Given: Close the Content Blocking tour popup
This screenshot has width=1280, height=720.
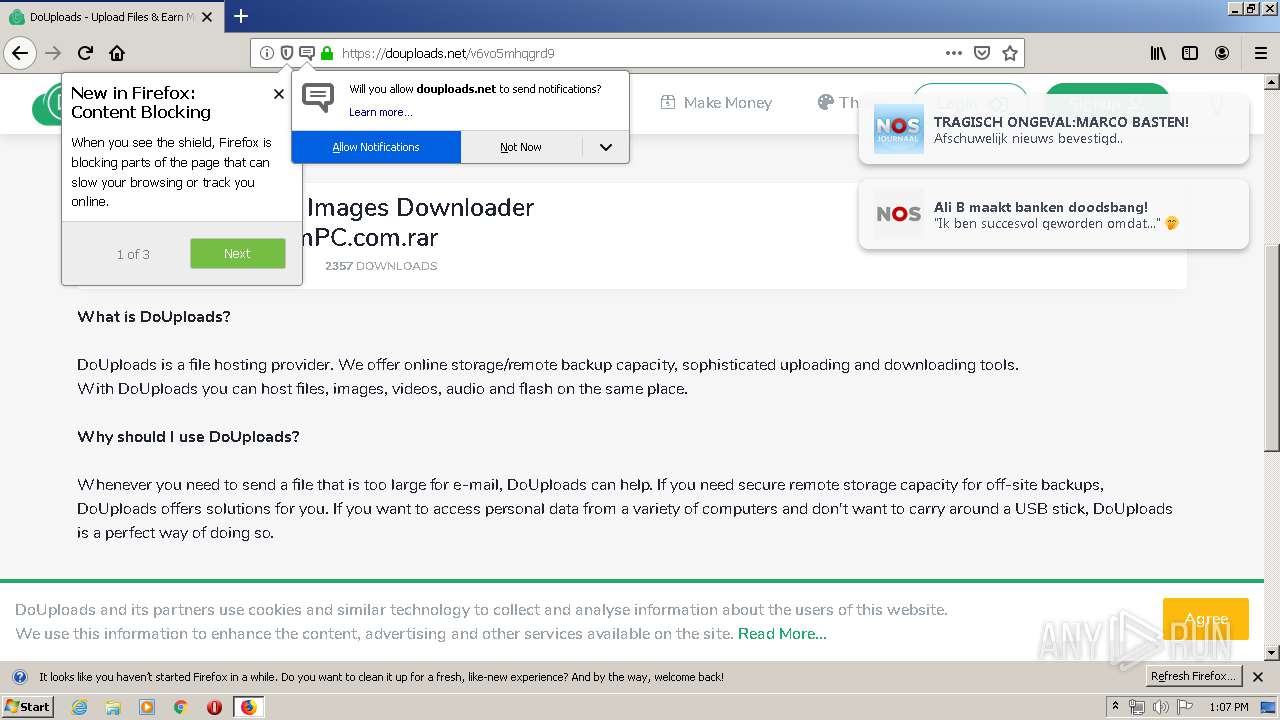Looking at the screenshot, I should click(x=278, y=94).
